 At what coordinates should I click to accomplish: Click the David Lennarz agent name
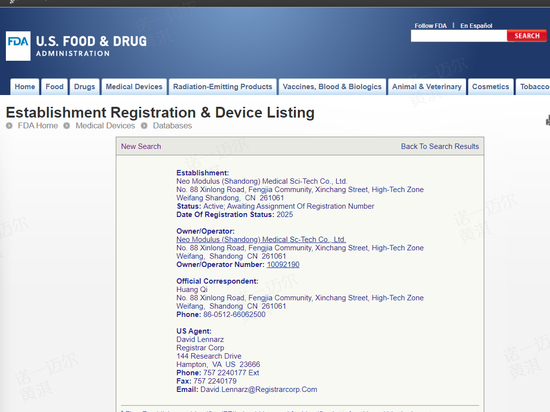pyautogui.click(x=200, y=339)
